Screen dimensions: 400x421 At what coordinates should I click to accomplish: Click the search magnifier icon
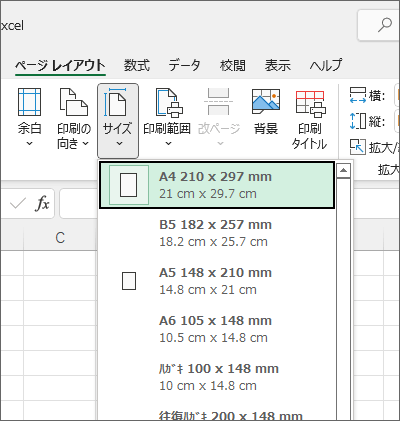coord(385,25)
